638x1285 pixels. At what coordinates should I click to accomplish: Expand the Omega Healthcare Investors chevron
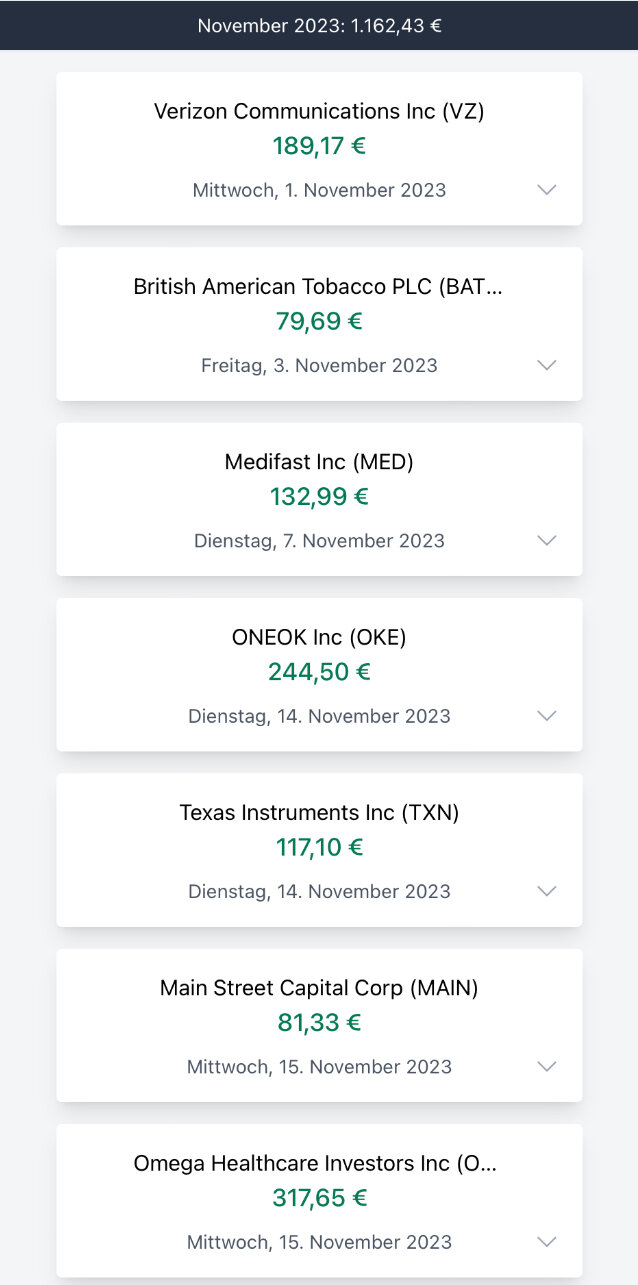point(546,1242)
